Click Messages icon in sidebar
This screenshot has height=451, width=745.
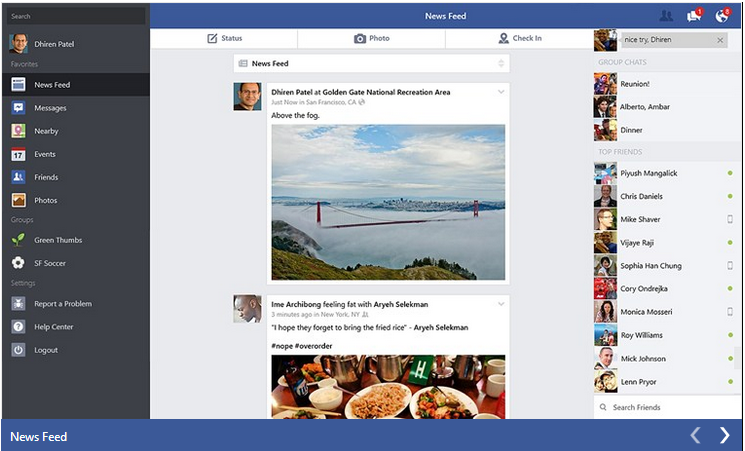tap(19, 108)
